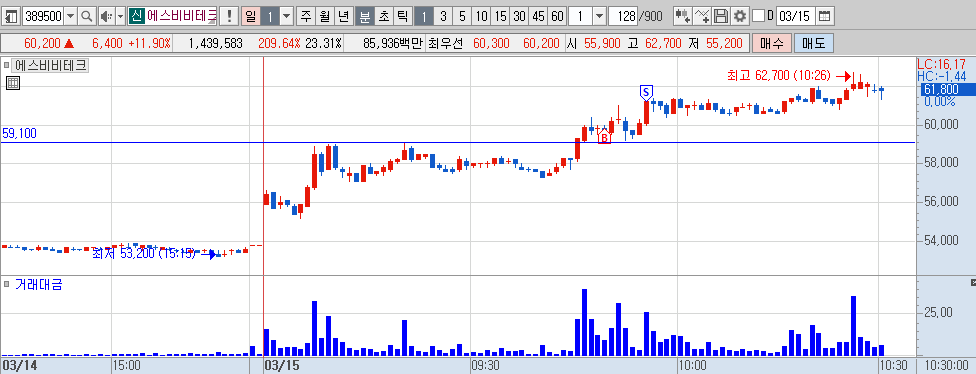This screenshot has height=374, width=976.
Task: Click the 최고 62,700 (10:26) annotation
Action: pos(778,75)
